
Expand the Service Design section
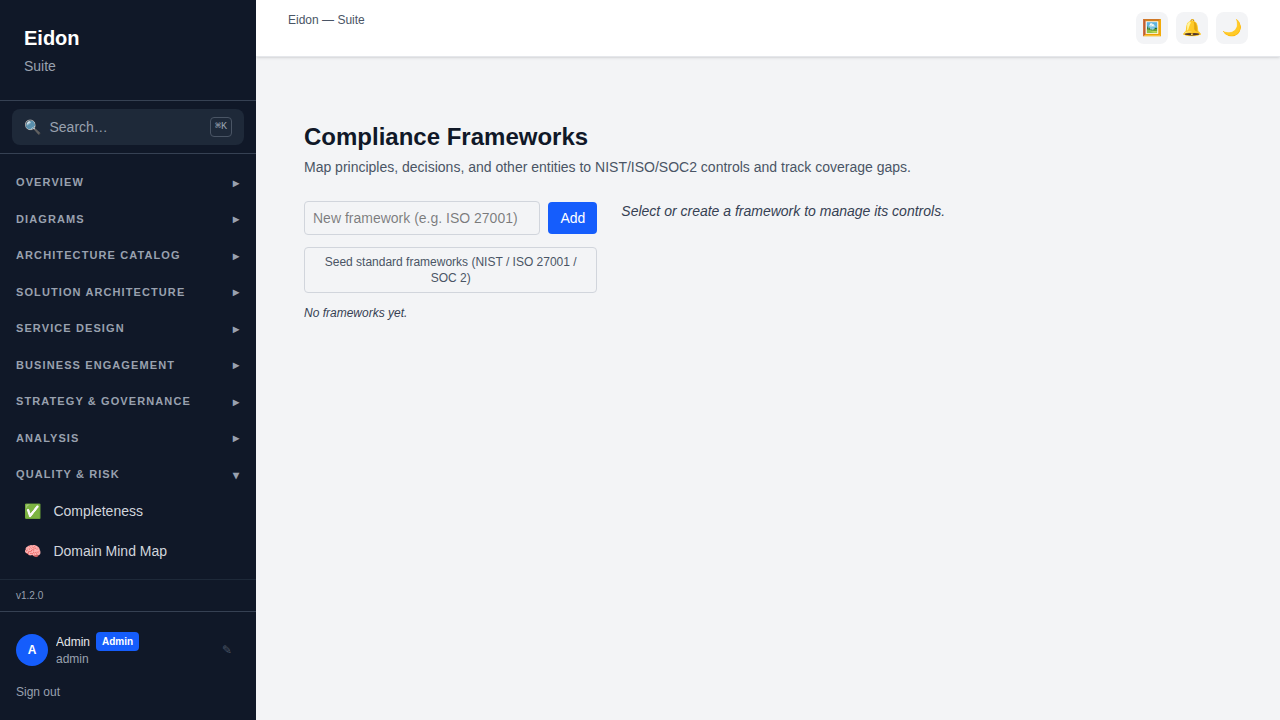[128, 329]
